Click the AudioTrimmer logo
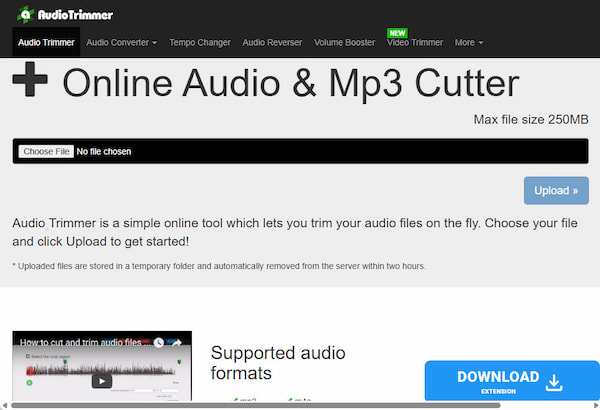 pos(65,15)
